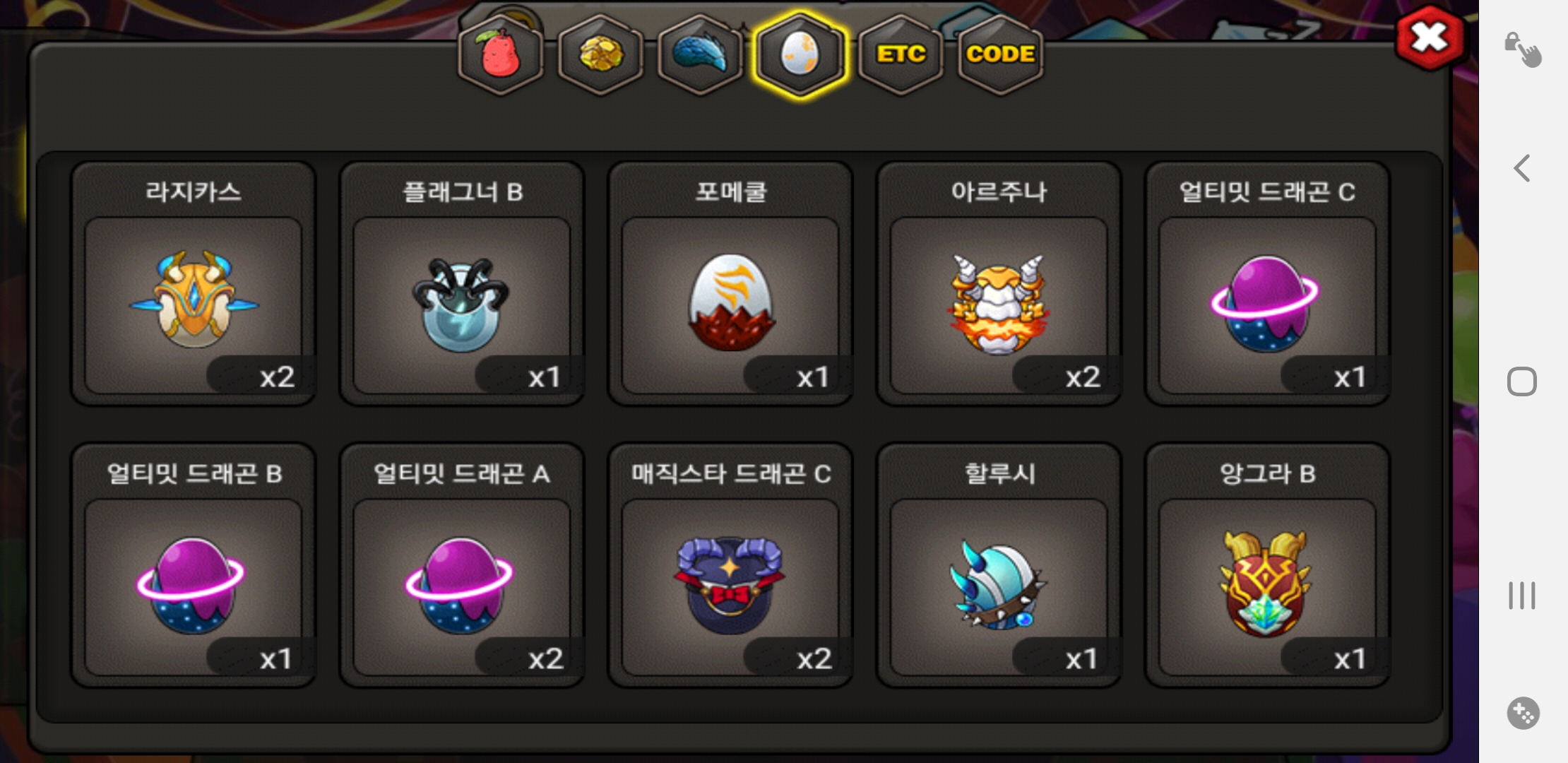Open the fruit food inventory tab
The width and height of the screenshot is (1568, 763).
501,54
